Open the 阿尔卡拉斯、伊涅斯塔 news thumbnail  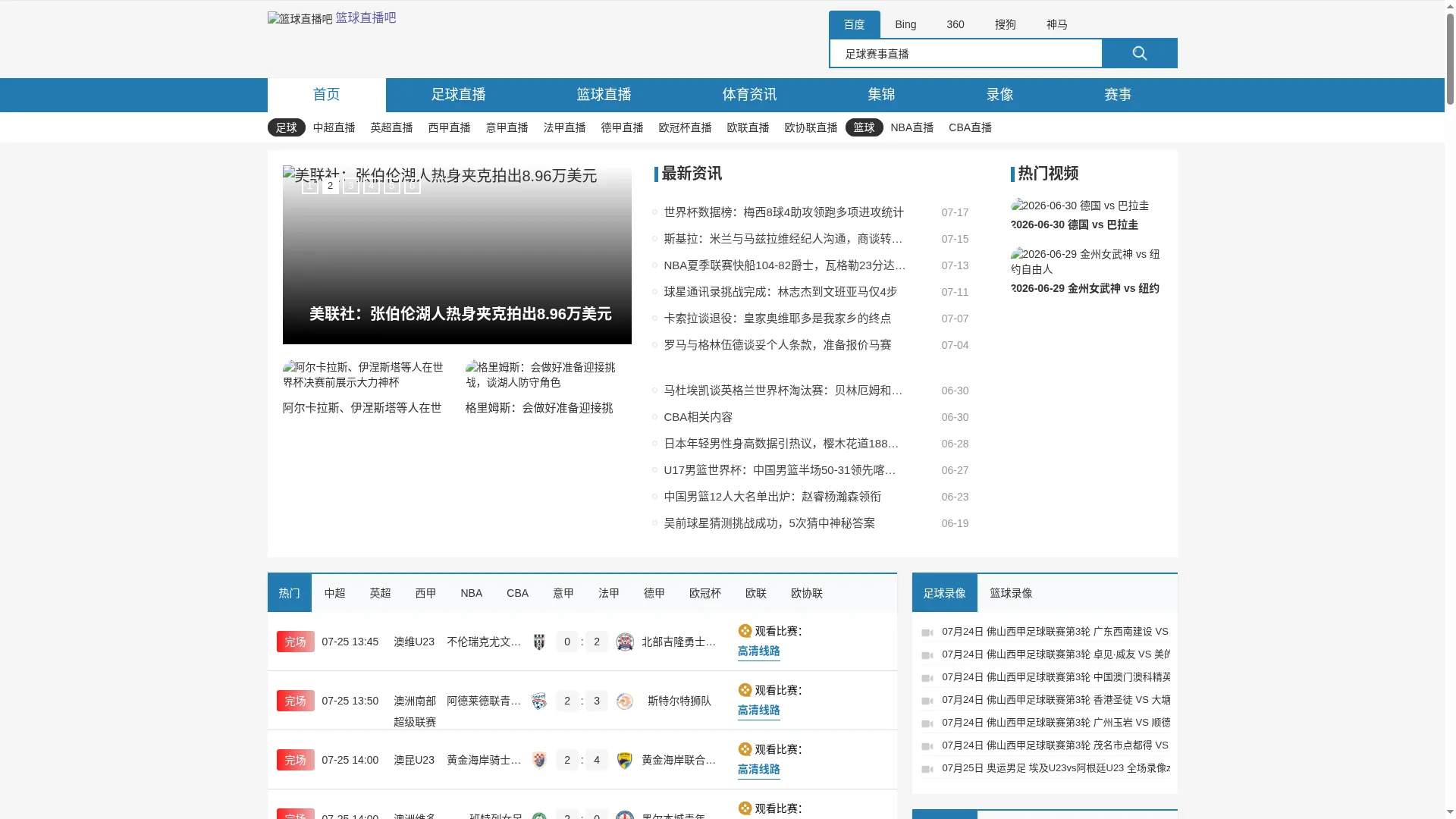click(x=366, y=375)
